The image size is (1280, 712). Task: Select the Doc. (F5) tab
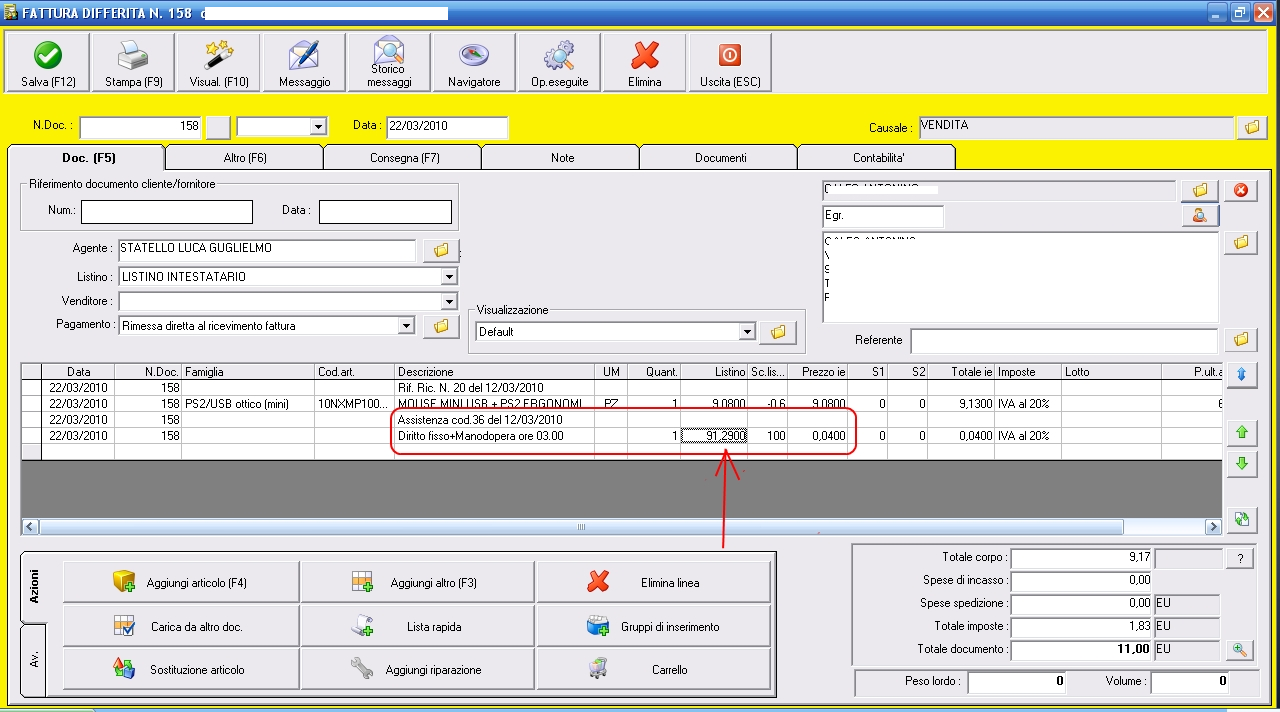(86, 158)
